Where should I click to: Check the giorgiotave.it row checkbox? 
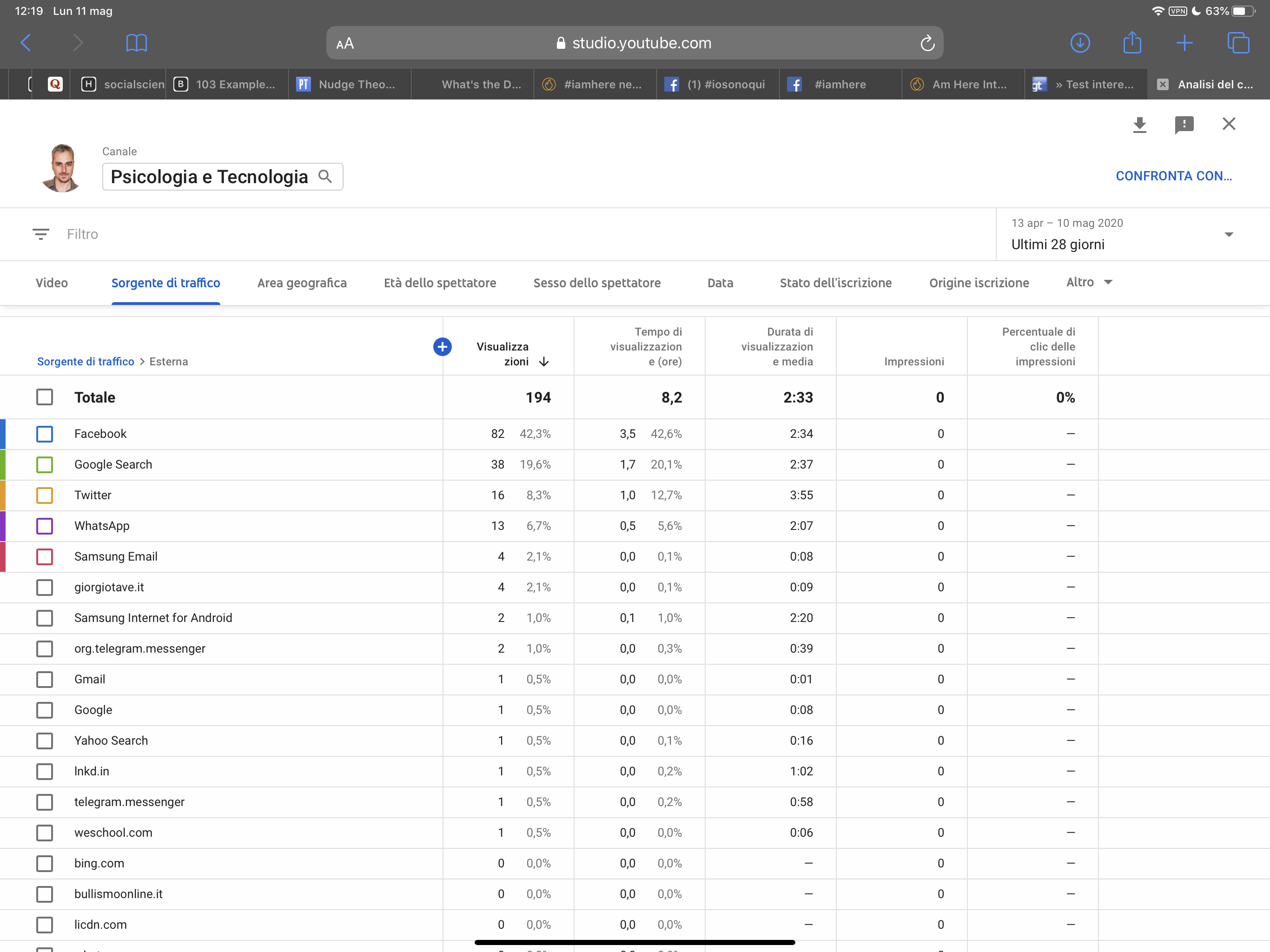coord(44,588)
